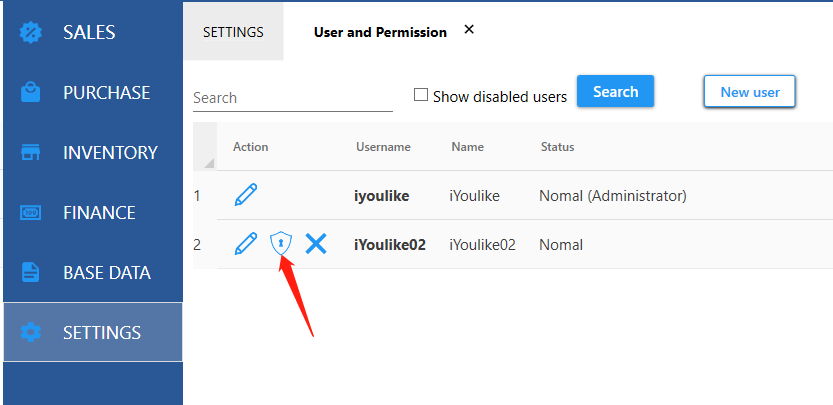The width and height of the screenshot is (833, 405).
Task: Edit user iyoulike with pencil icon
Action: [245, 195]
